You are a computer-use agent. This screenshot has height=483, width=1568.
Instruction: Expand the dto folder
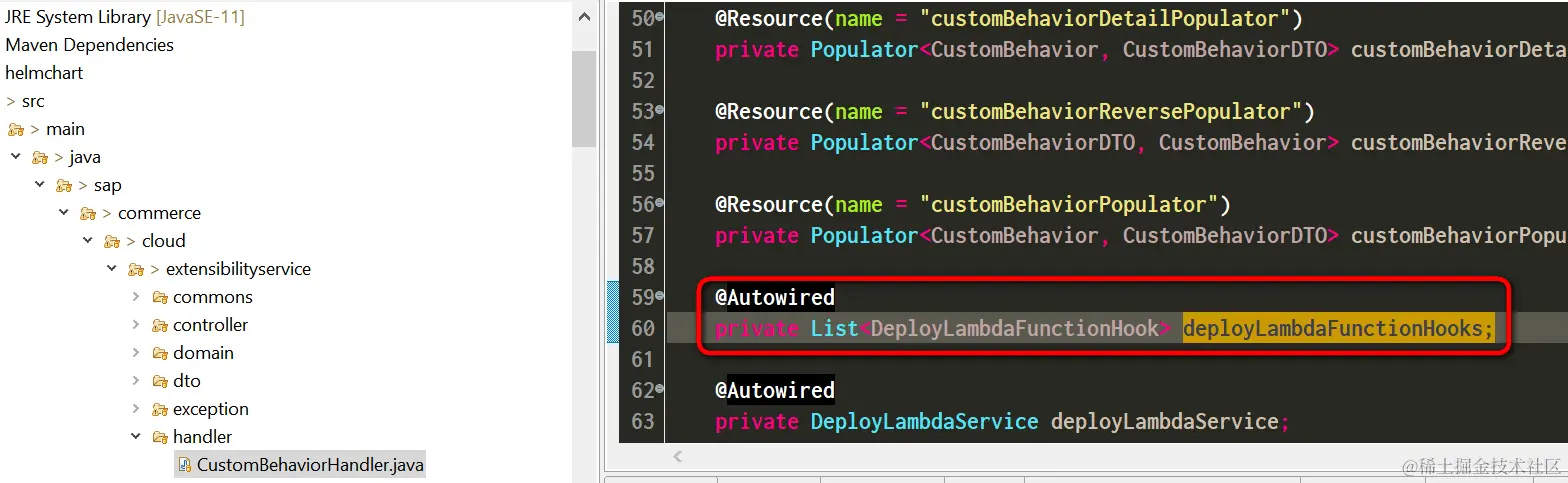136,381
